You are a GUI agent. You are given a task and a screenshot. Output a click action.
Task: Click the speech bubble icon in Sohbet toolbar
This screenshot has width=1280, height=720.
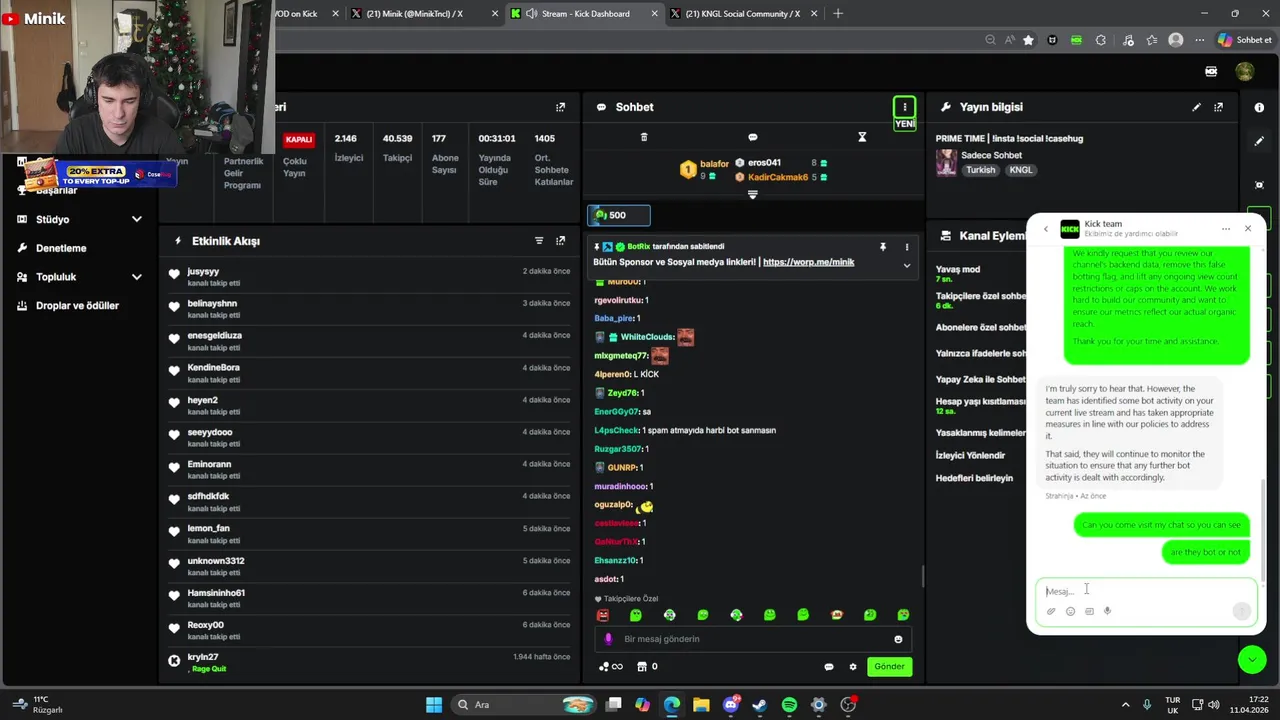[753, 137]
